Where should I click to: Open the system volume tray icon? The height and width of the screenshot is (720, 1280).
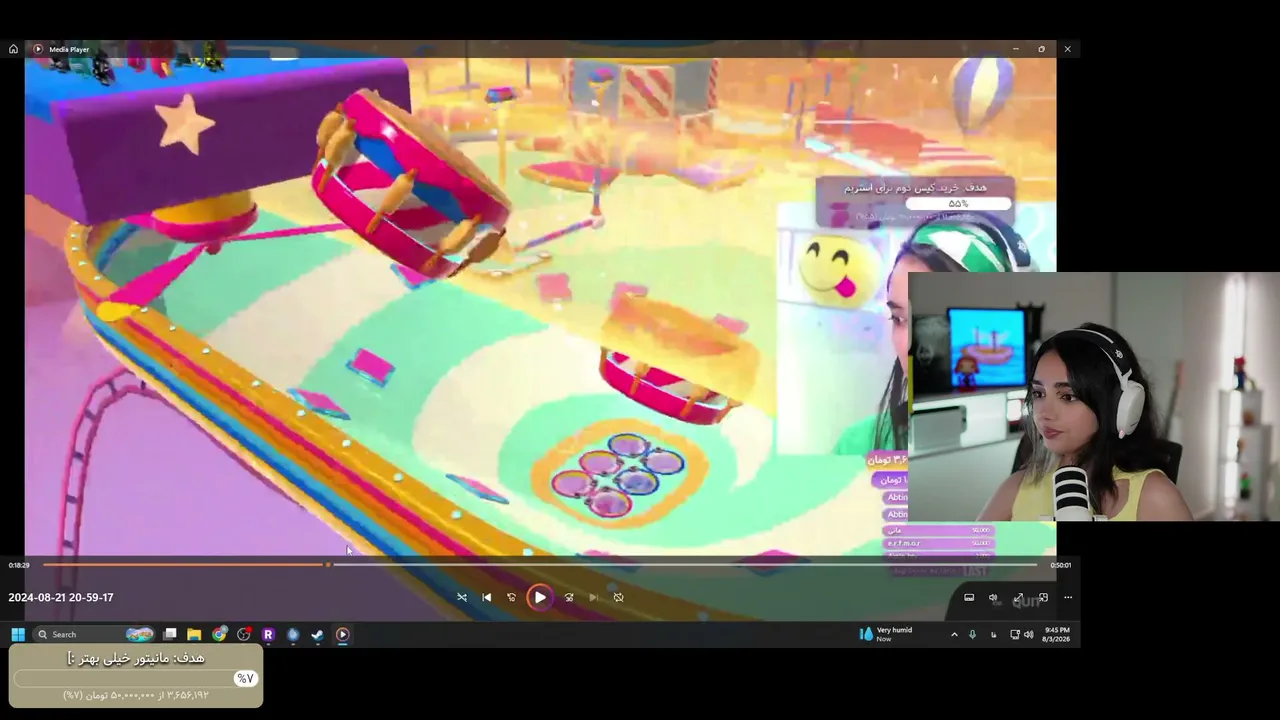click(1028, 634)
